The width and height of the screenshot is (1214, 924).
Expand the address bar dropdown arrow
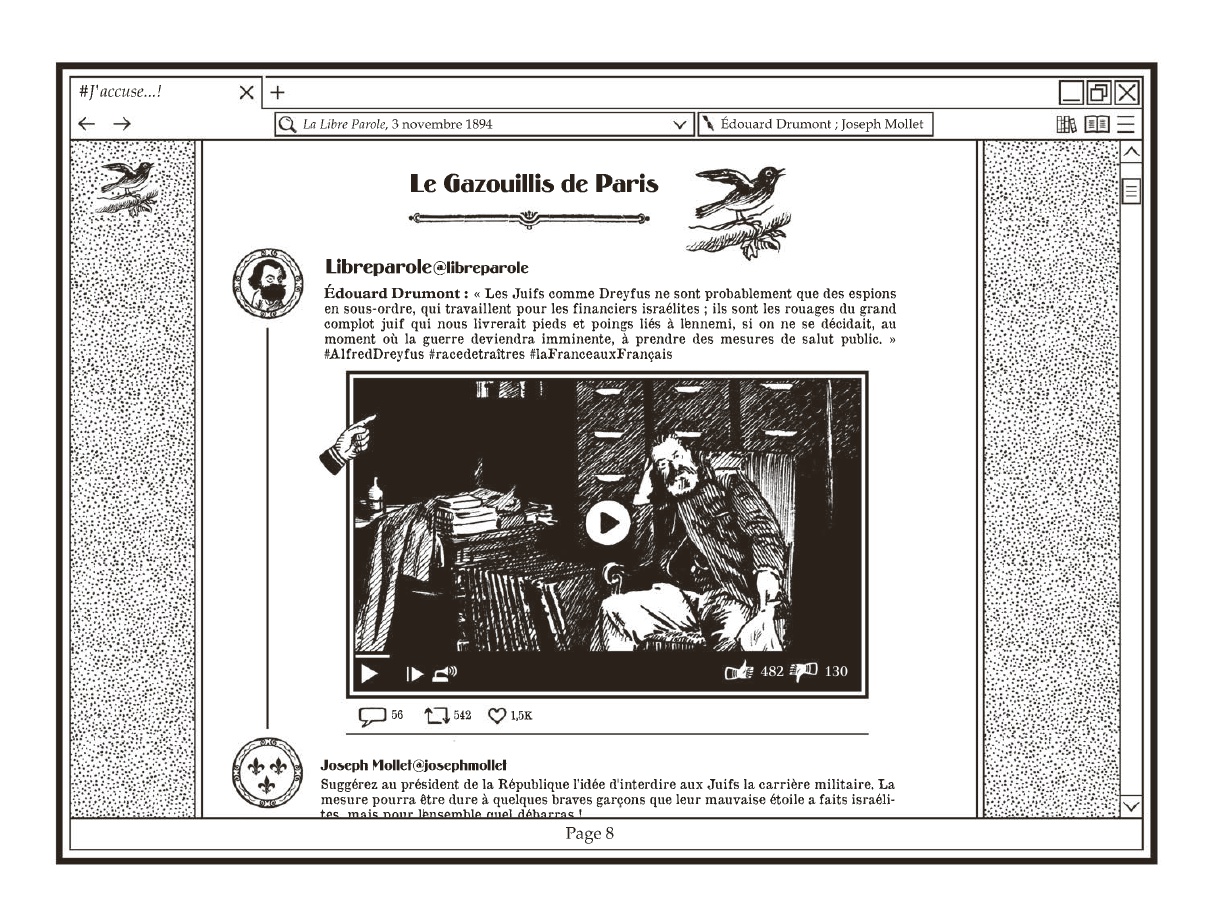[680, 125]
